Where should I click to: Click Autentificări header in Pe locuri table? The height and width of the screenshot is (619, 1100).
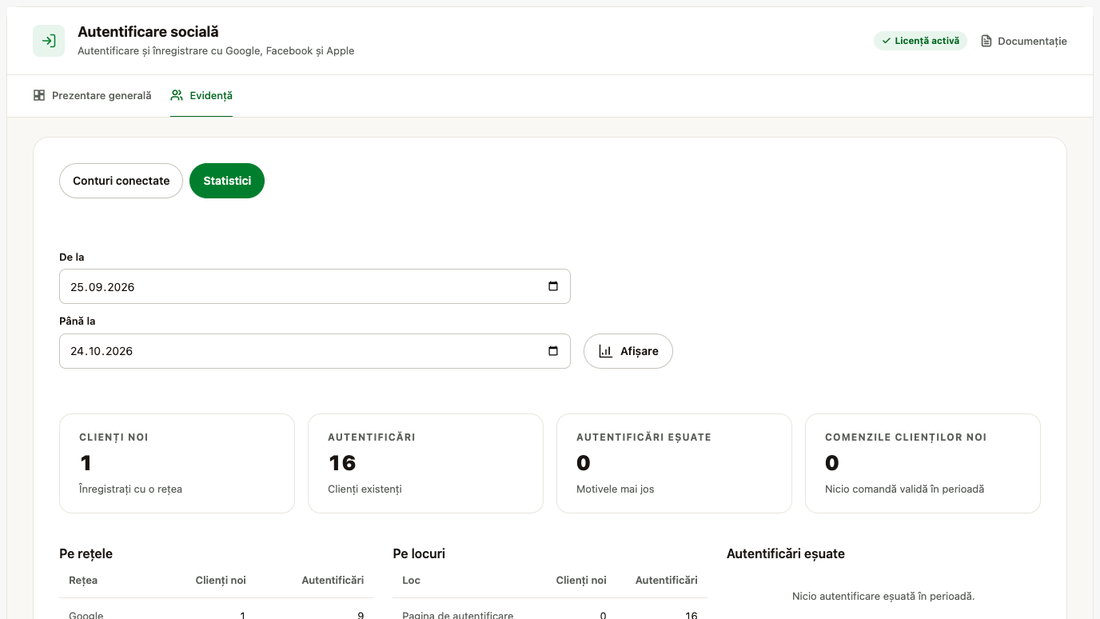(x=666, y=580)
